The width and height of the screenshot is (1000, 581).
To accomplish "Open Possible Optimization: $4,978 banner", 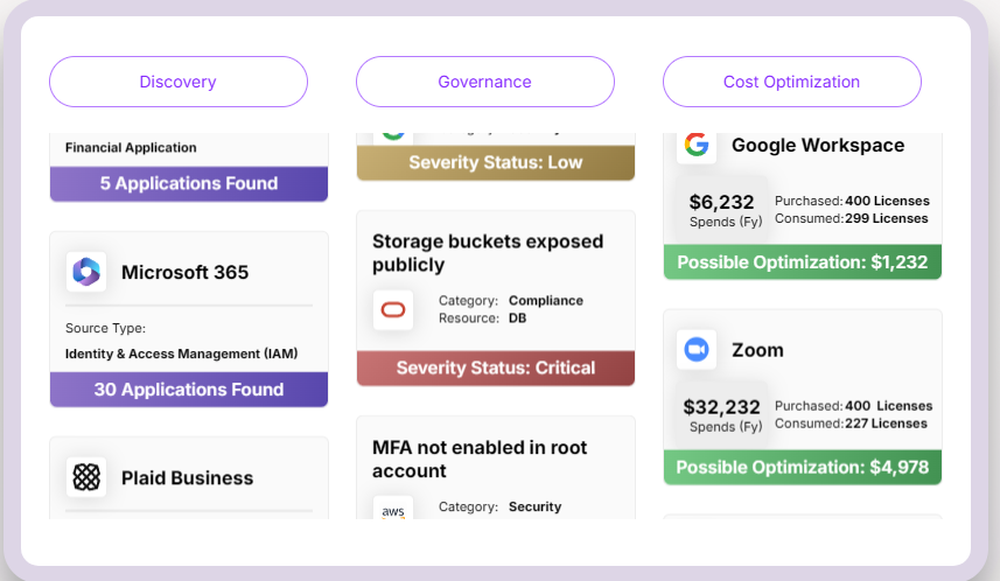I will [x=802, y=467].
